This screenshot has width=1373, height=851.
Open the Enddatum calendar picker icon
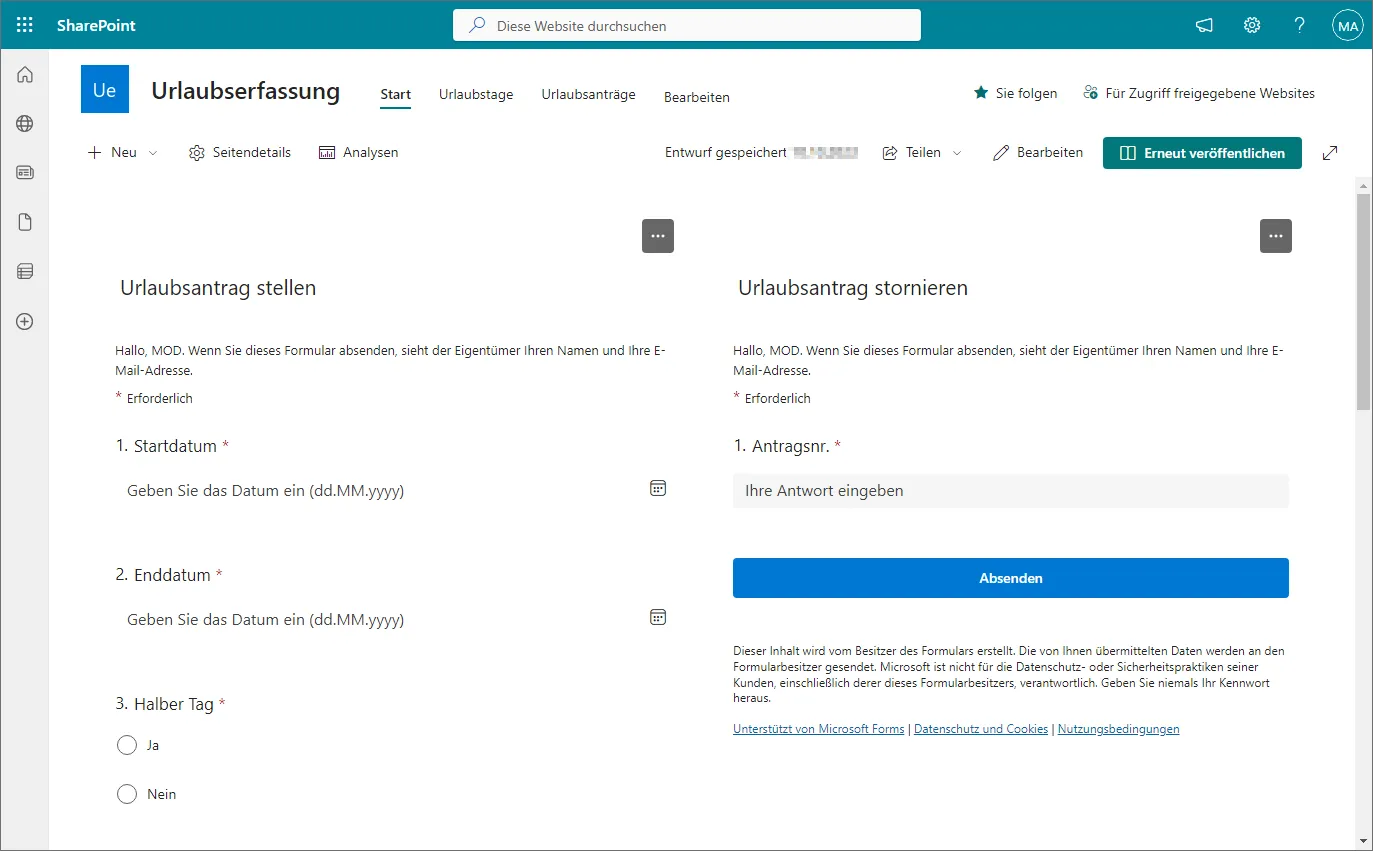[658, 617]
